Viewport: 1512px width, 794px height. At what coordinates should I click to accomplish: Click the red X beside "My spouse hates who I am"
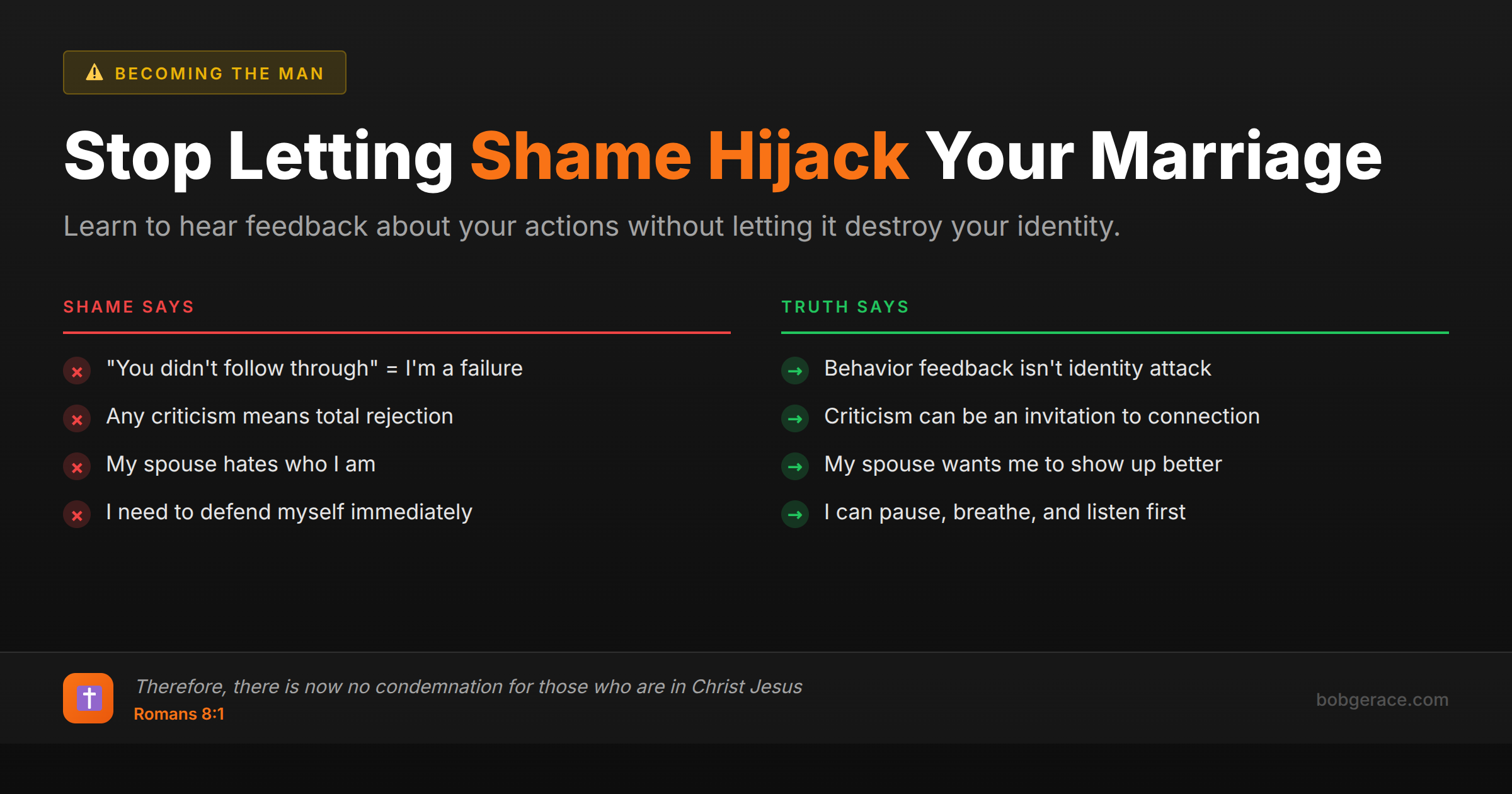(77, 467)
